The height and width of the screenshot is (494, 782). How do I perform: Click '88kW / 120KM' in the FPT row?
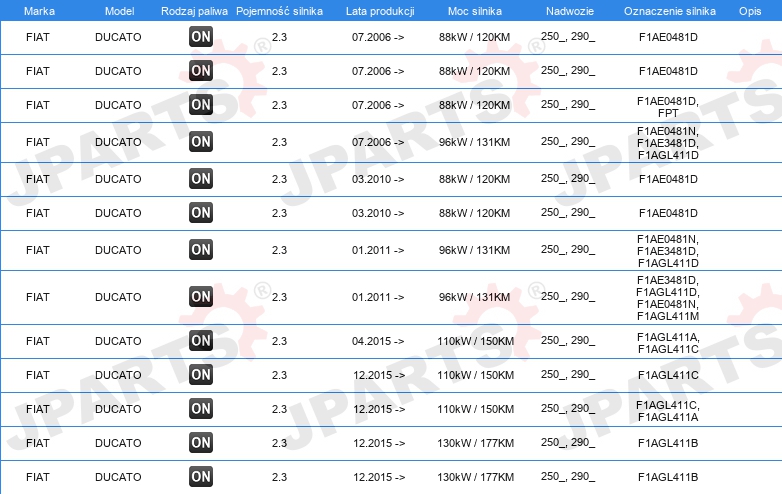474,105
